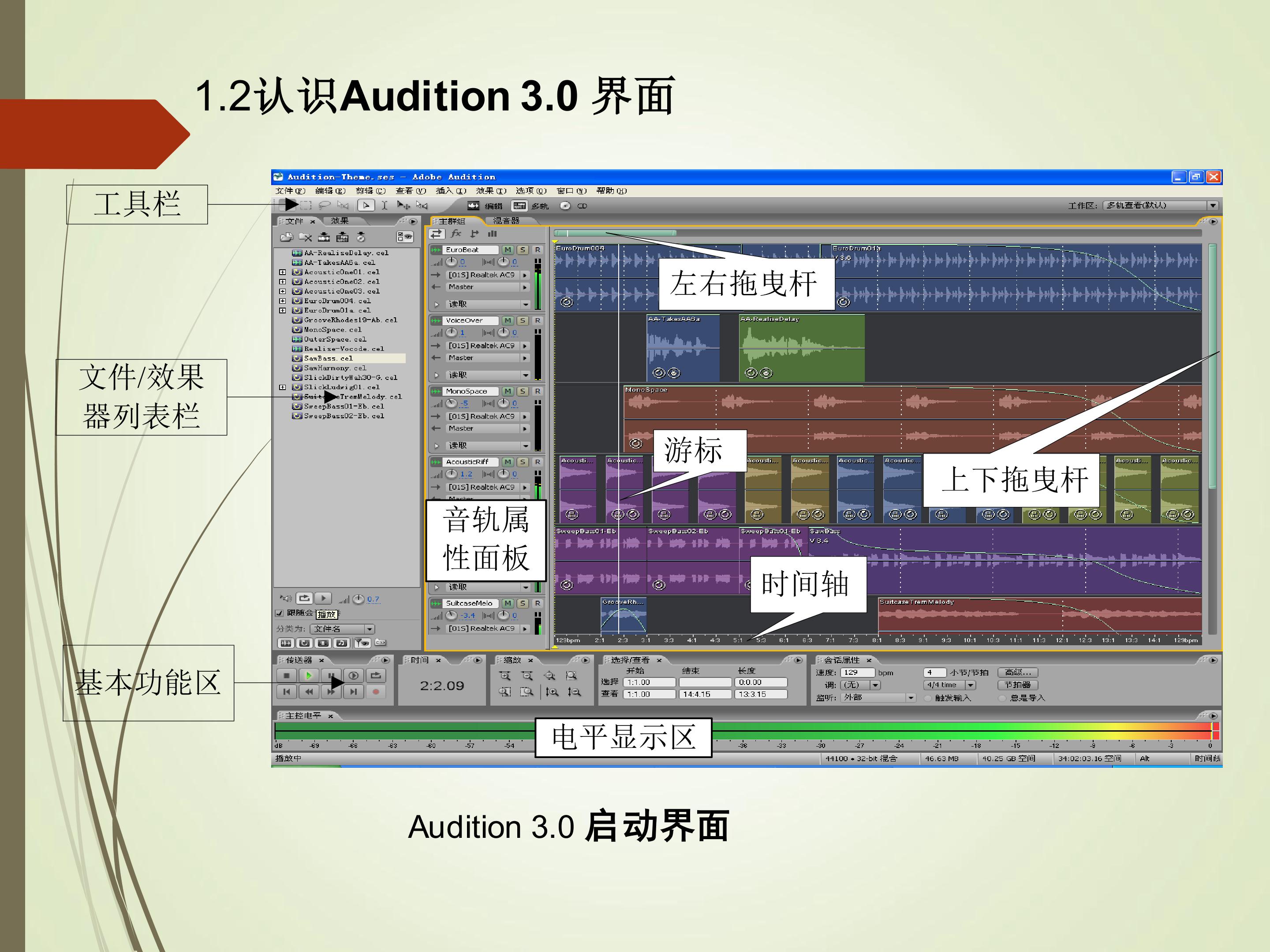Screen dimensions: 1270x952
Task: Select the 触发输入 radio button
Action: pos(928,699)
